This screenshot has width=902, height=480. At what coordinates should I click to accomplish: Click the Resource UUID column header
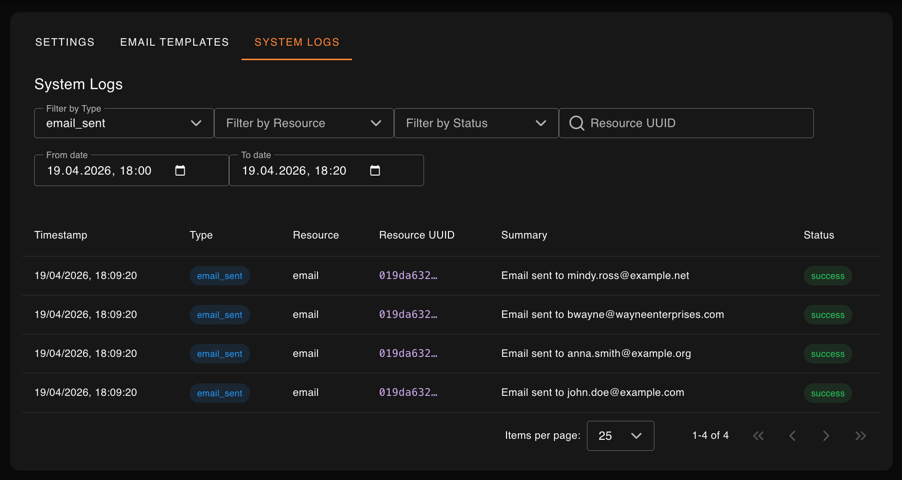tap(416, 235)
